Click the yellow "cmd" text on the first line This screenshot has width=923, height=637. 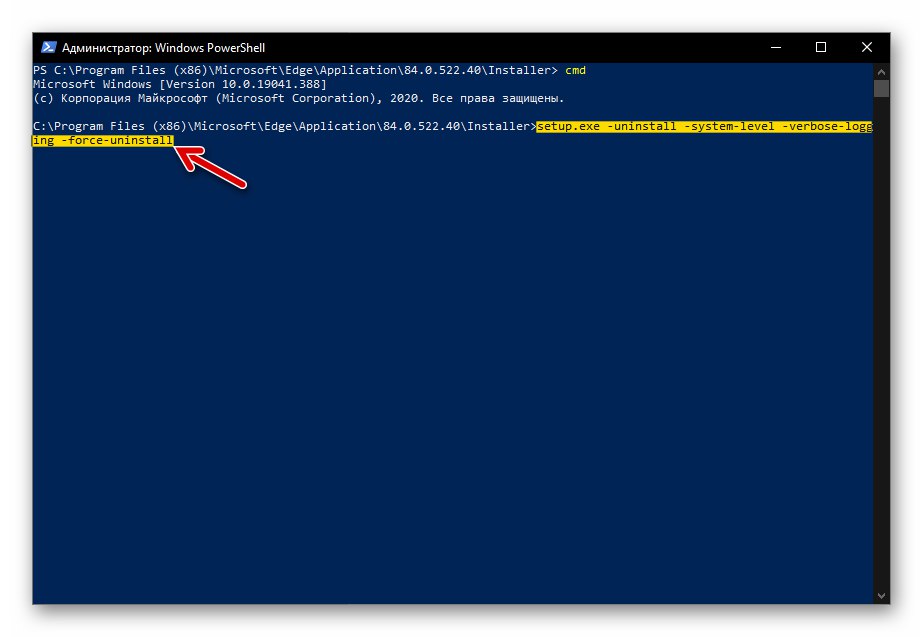[603, 71]
